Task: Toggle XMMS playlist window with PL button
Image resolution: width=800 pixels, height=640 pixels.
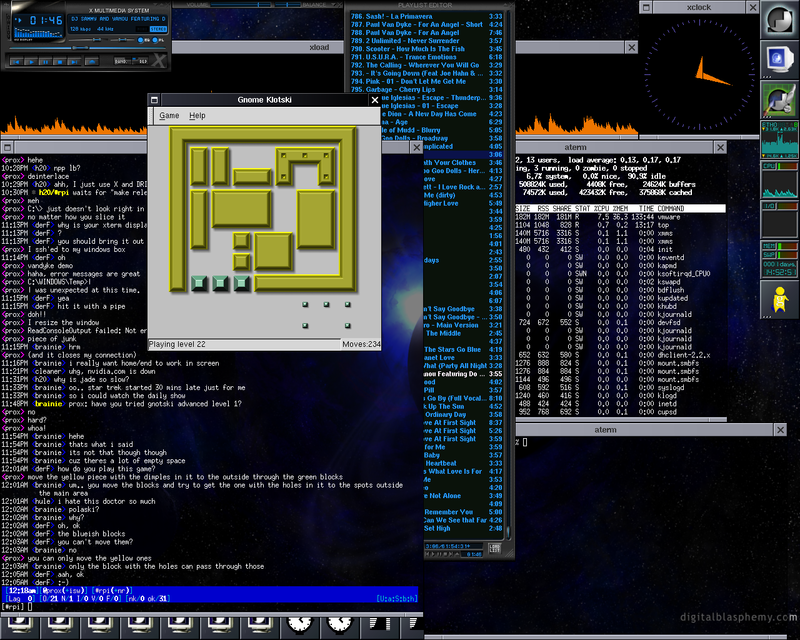Action: coord(157,40)
